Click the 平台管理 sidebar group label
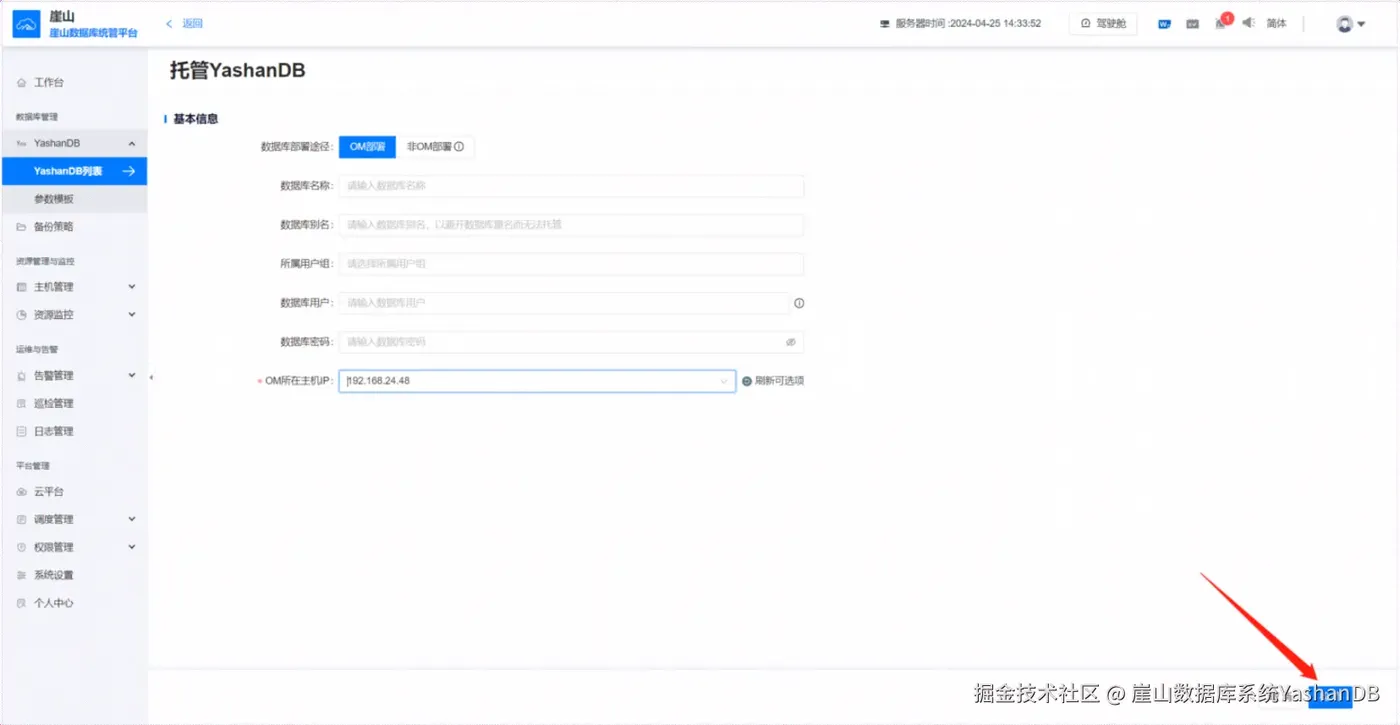This screenshot has height=725, width=1400. point(33,466)
